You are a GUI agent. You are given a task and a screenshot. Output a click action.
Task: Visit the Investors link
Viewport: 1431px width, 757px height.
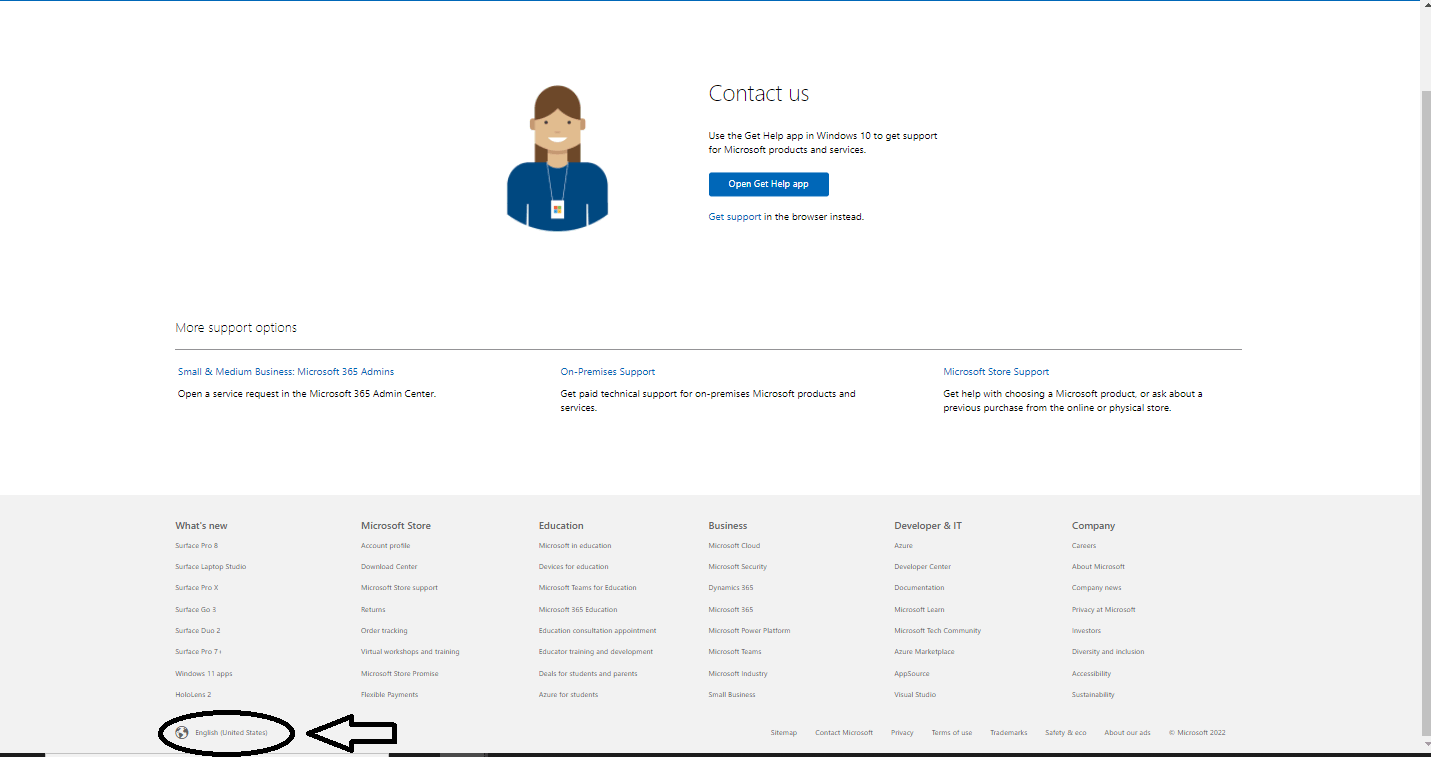tap(1086, 631)
